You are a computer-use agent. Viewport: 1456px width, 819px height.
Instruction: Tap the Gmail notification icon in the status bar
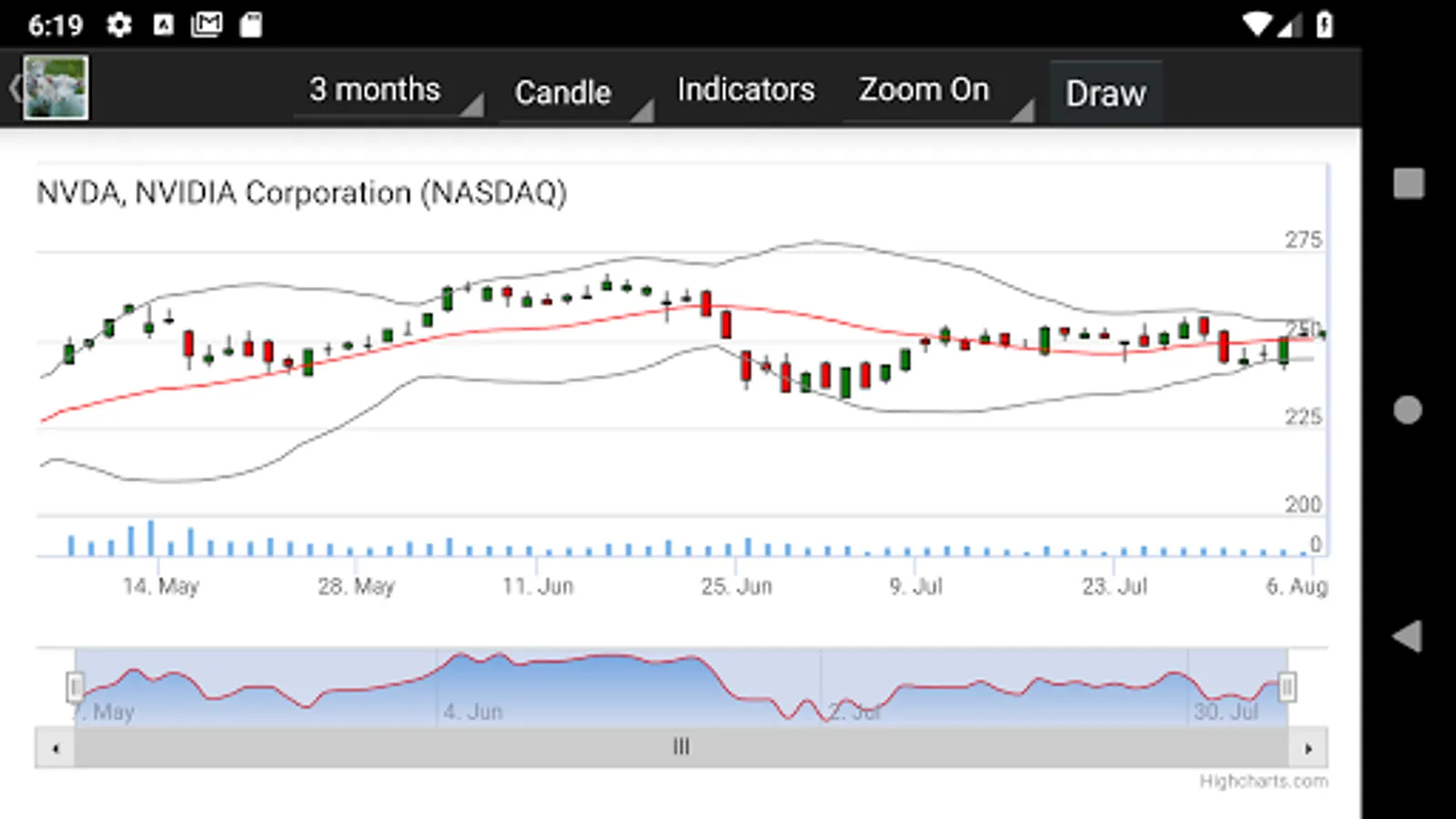click(x=207, y=25)
